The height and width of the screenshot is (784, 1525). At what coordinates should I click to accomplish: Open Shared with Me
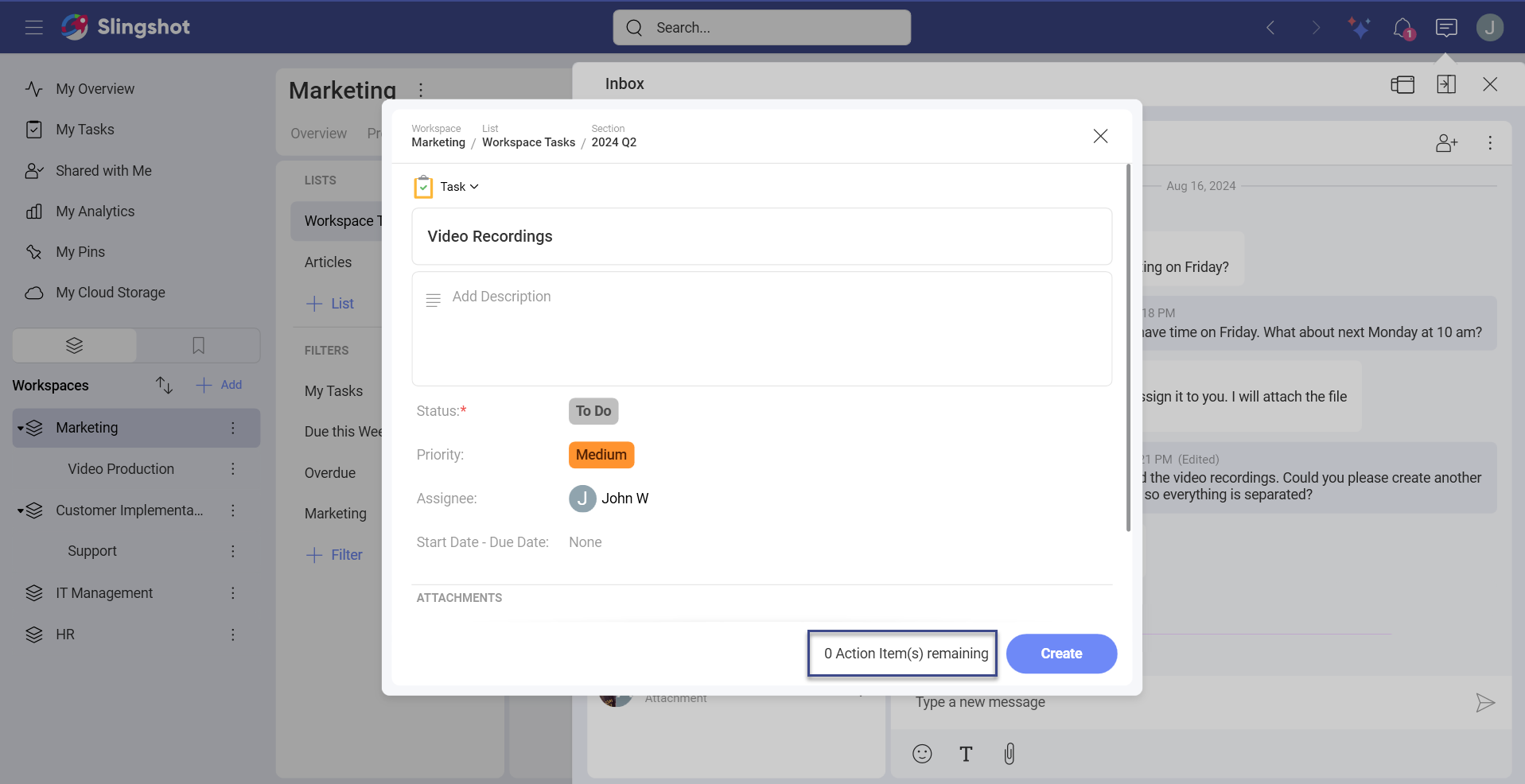(103, 171)
